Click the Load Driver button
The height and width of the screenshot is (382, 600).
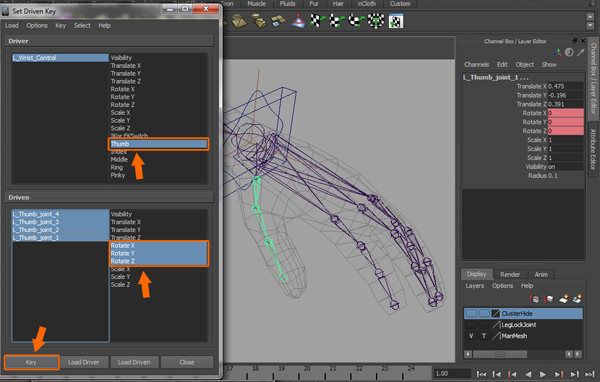[x=83, y=362]
